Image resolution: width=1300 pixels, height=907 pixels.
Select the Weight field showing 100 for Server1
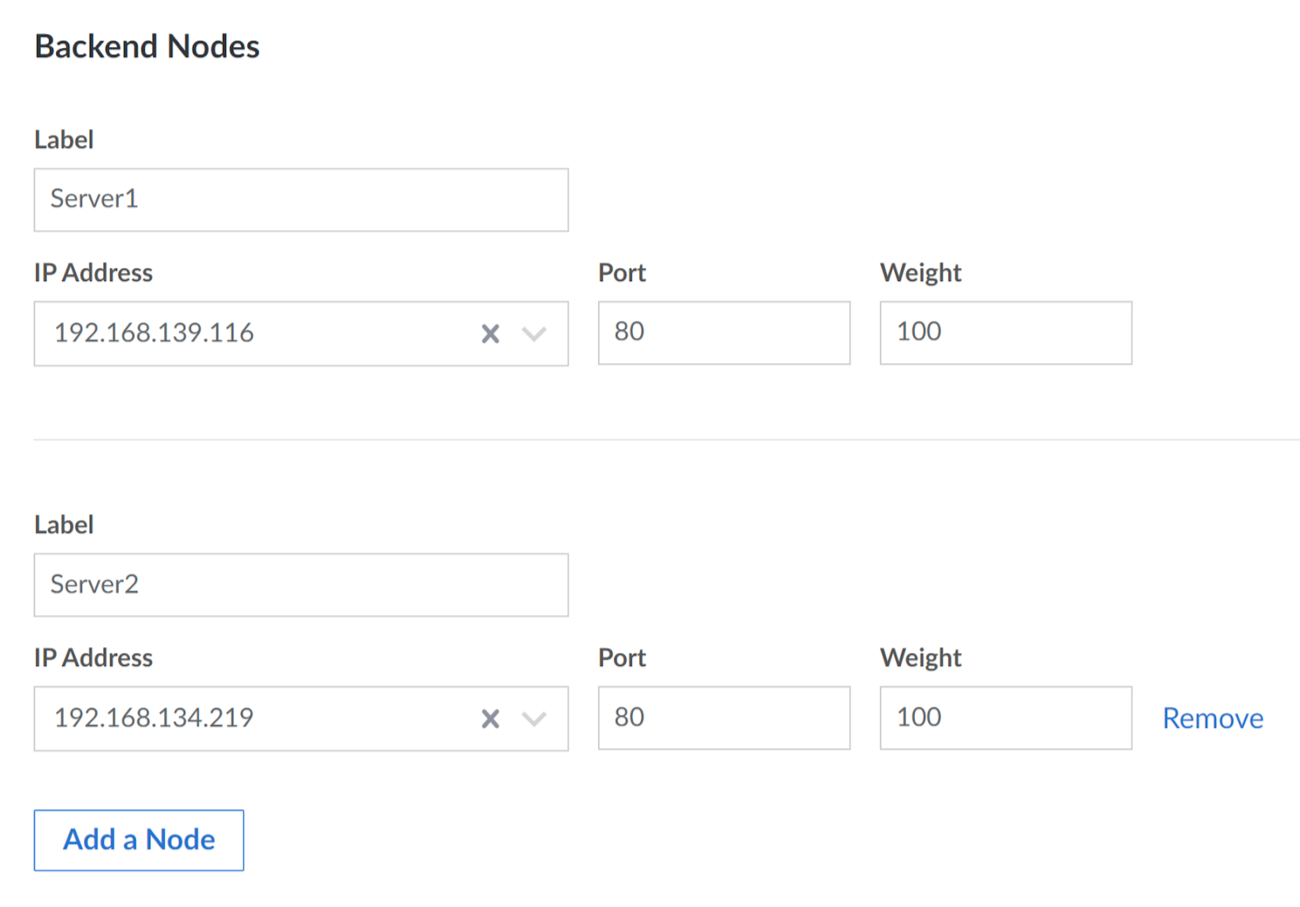(x=1005, y=333)
